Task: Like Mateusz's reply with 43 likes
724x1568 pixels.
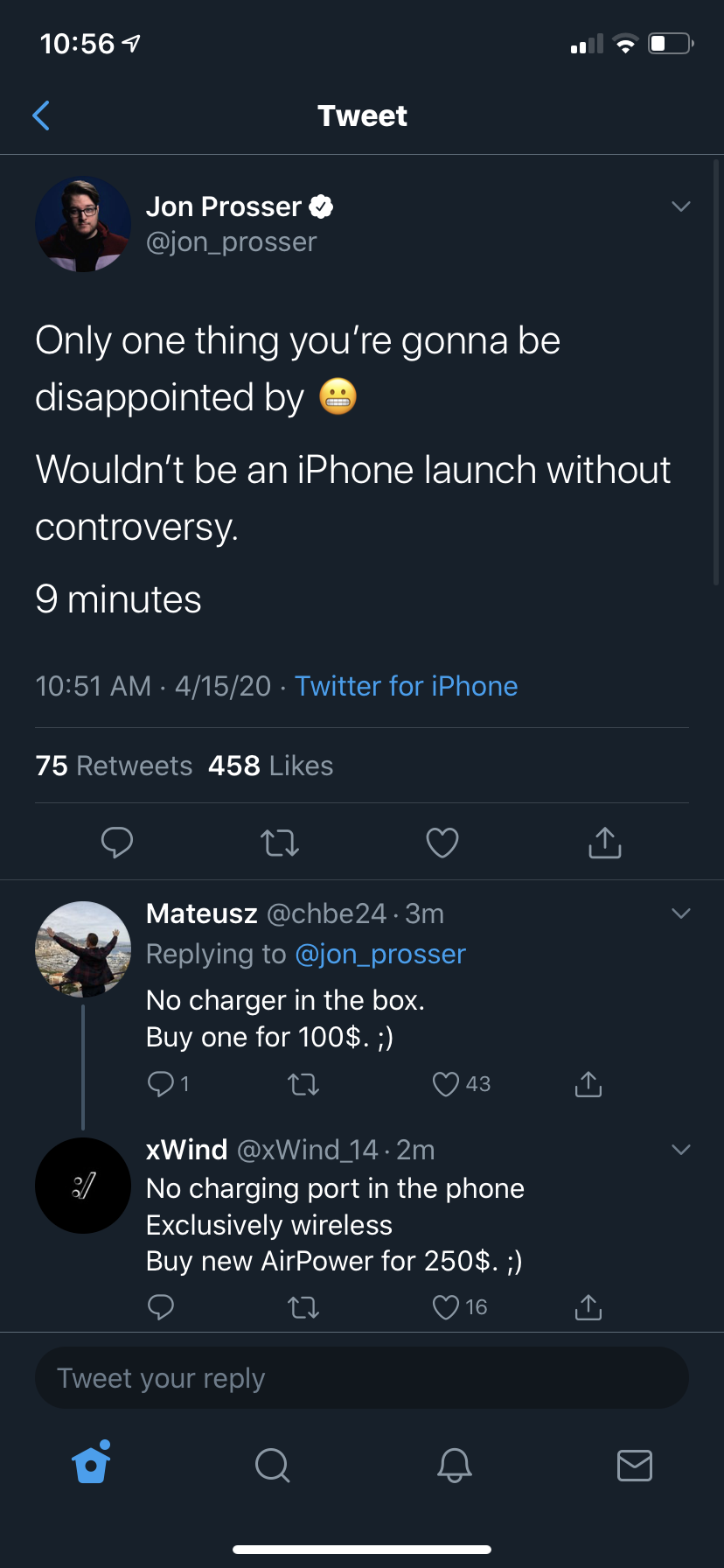Action: pyautogui.click(x=446, y=1084)
